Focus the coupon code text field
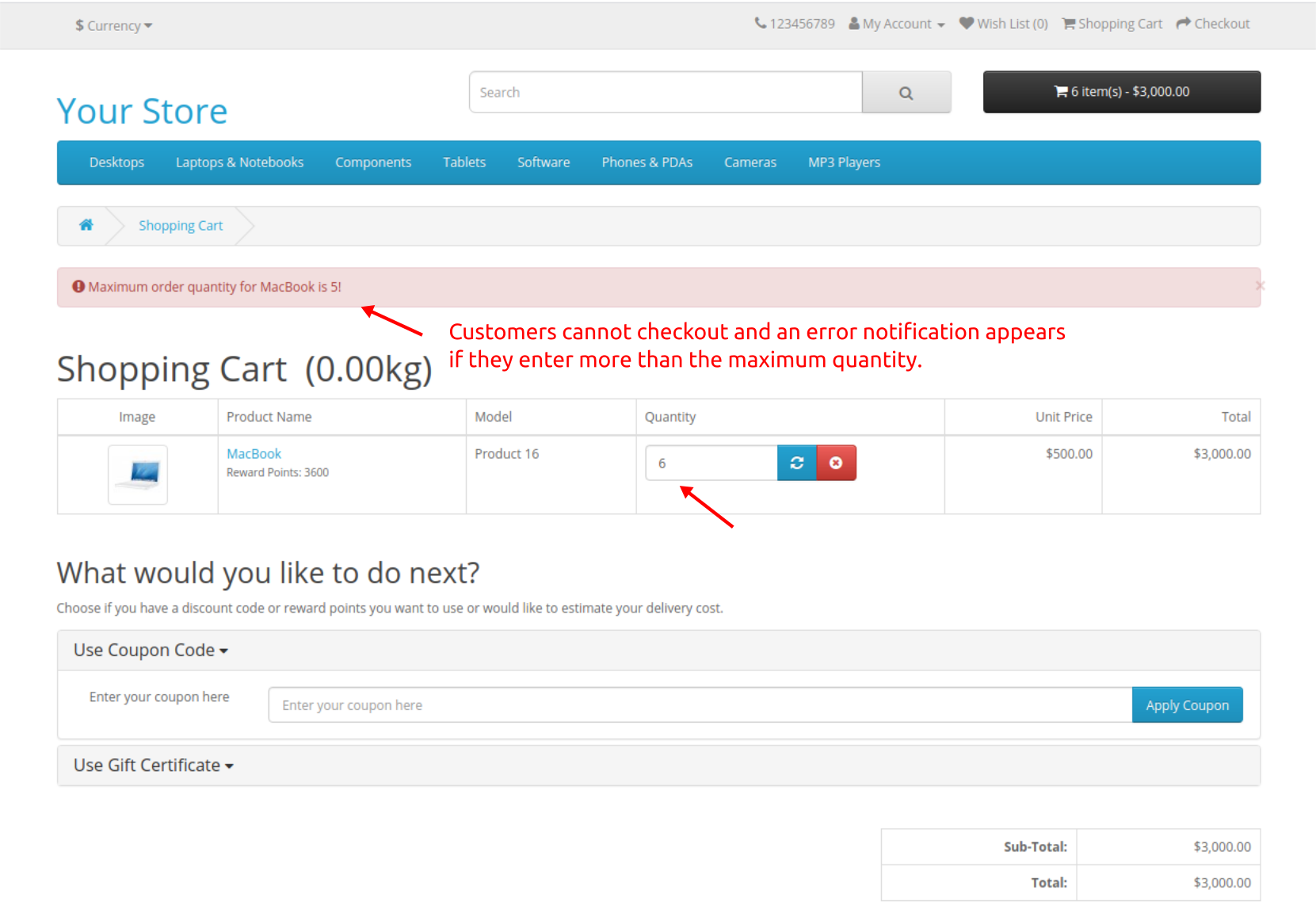Image resolution: width=1316 pixels, height=916 pixels. tap(700, 705)
